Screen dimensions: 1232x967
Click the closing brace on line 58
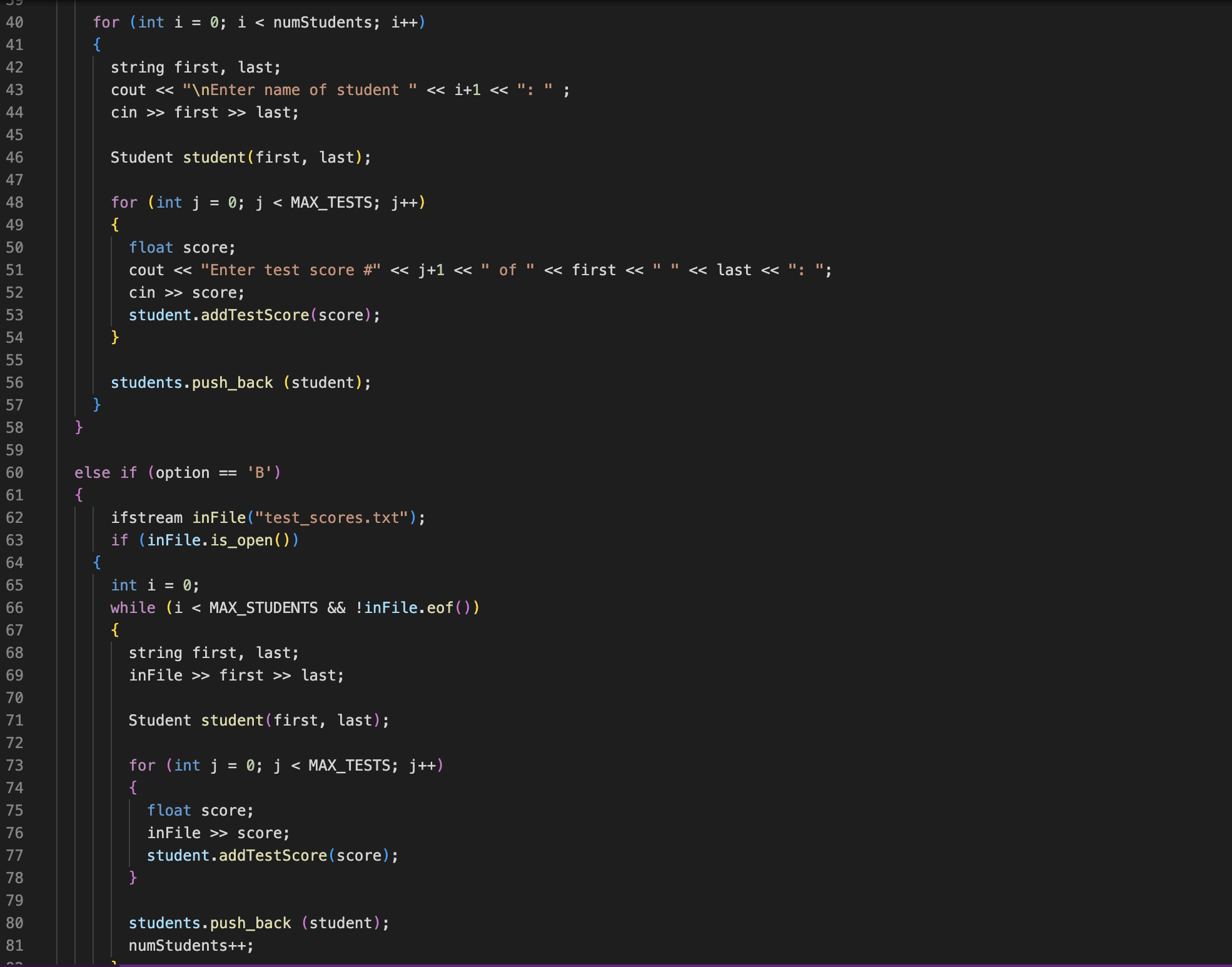tap(78, 427)
